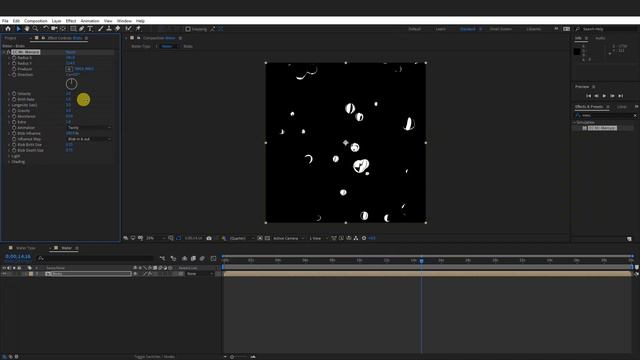Toggle the Transparency Grid button
The height and width of the screenshot is (360, 640).
(267, 238)
